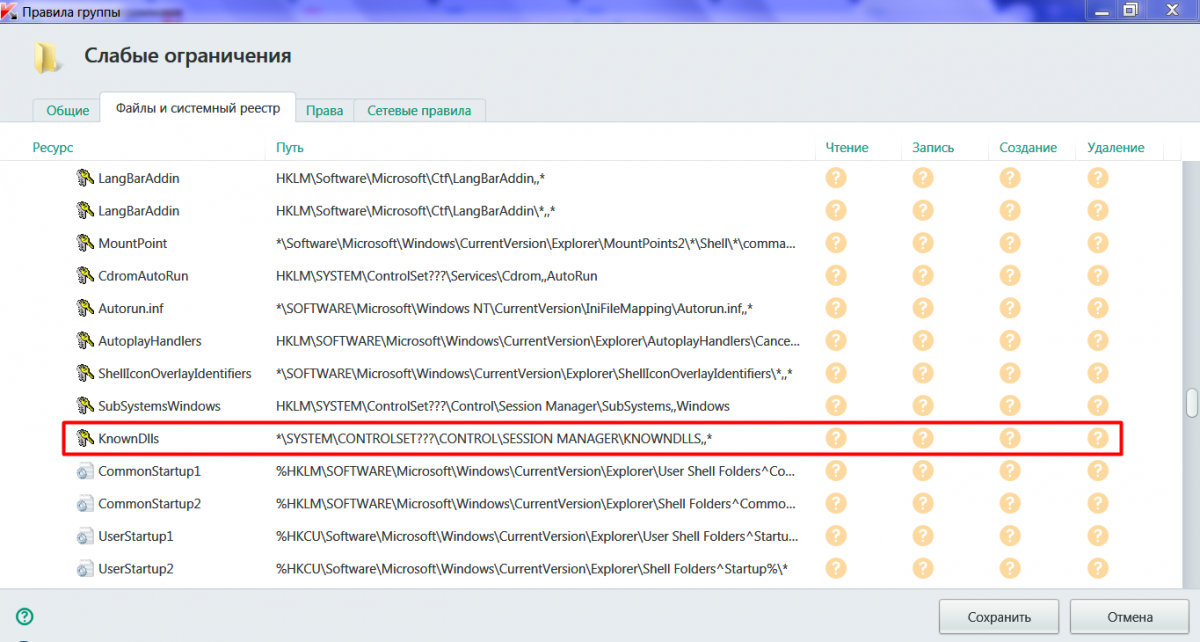Click the KnownDlls registry icon
1200x642 pixels.
(x=85, y=439)
